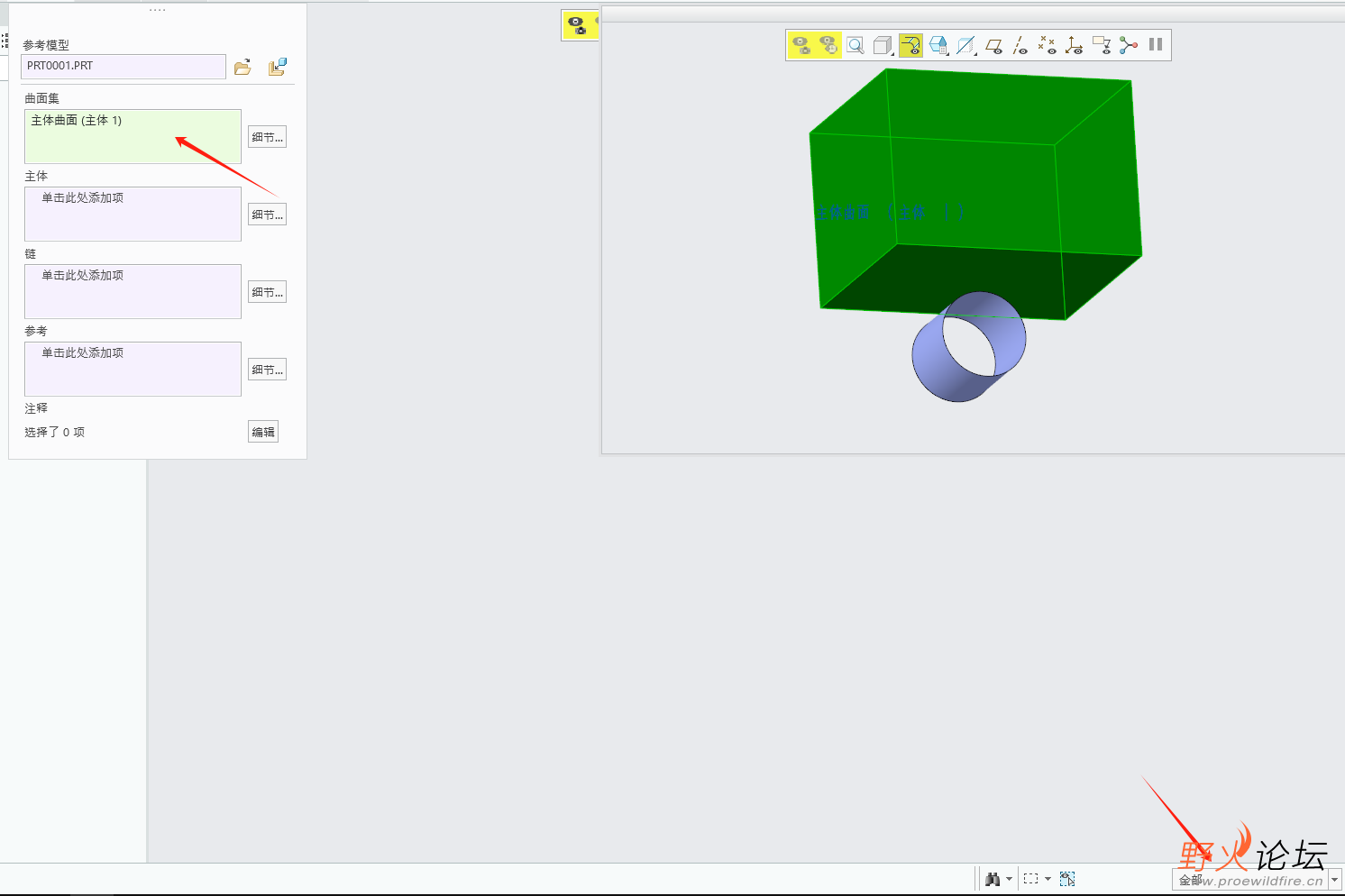This screenshot has height=896, width=1345.
Task: Click 细节 button next to 曲面集
Action: tap(267, 137)
